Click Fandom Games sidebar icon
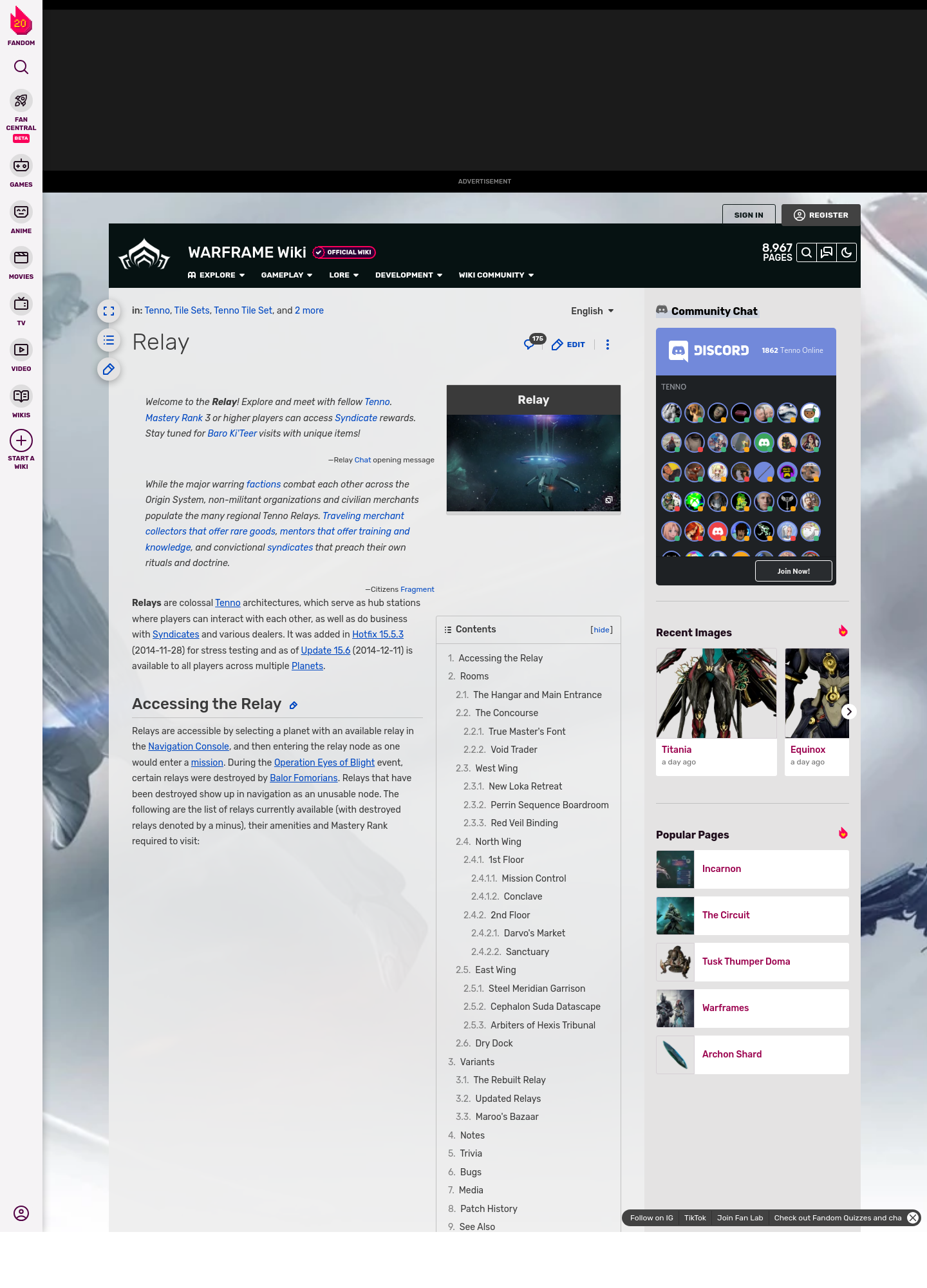This screenshot has width=927, height=1288. point(21,171)
